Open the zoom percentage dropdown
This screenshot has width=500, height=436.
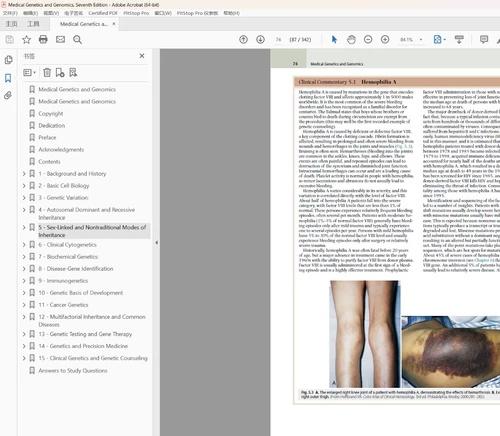tap(421, 39)
